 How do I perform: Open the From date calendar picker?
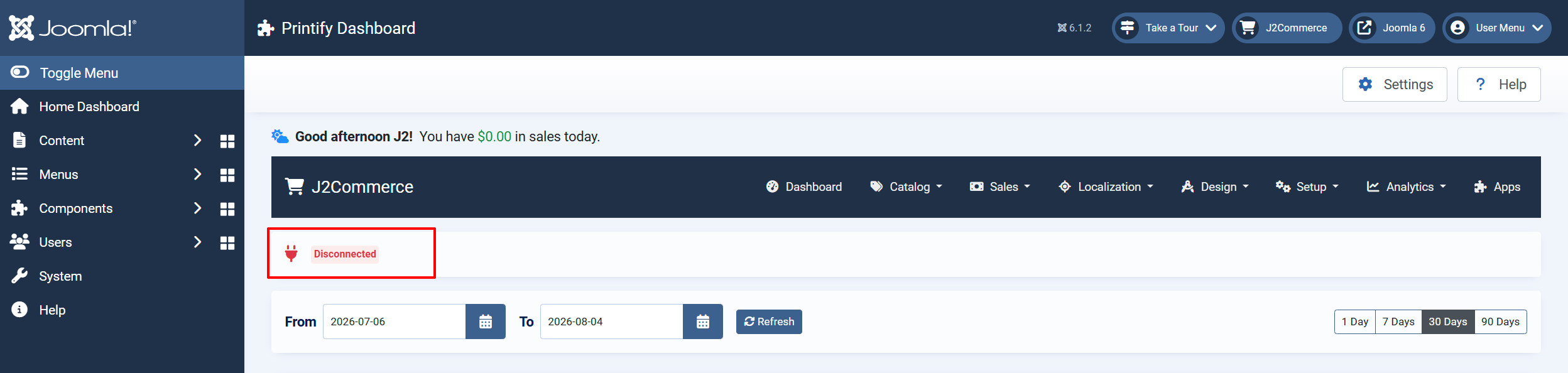pos(486,322)
